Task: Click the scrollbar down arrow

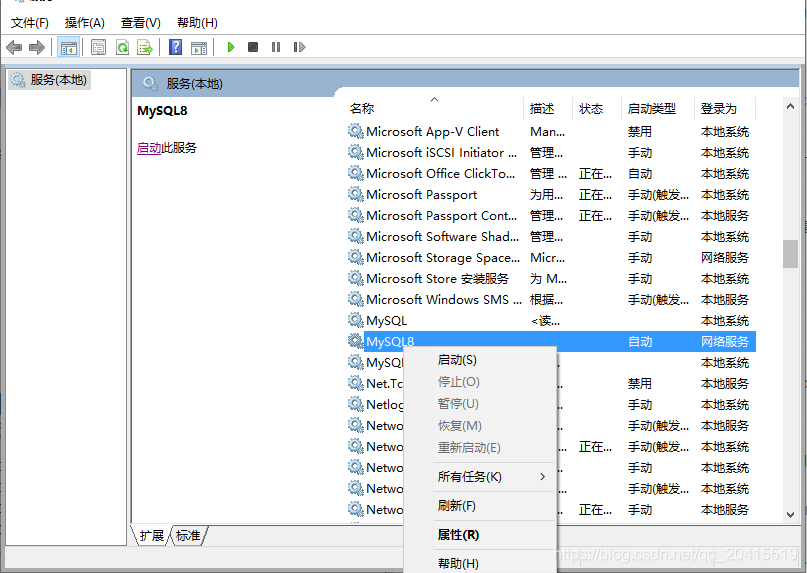Action: [x=791, y=514]
